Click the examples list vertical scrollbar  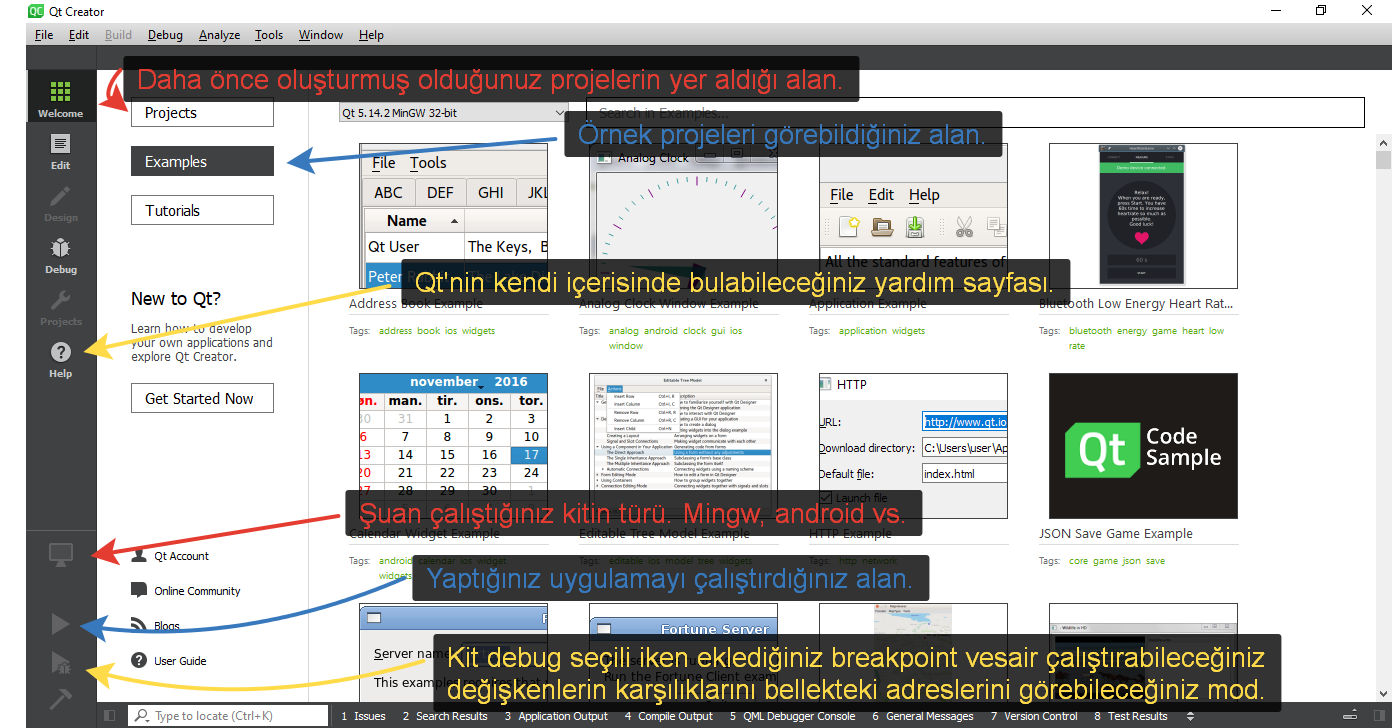[1383, 400]
